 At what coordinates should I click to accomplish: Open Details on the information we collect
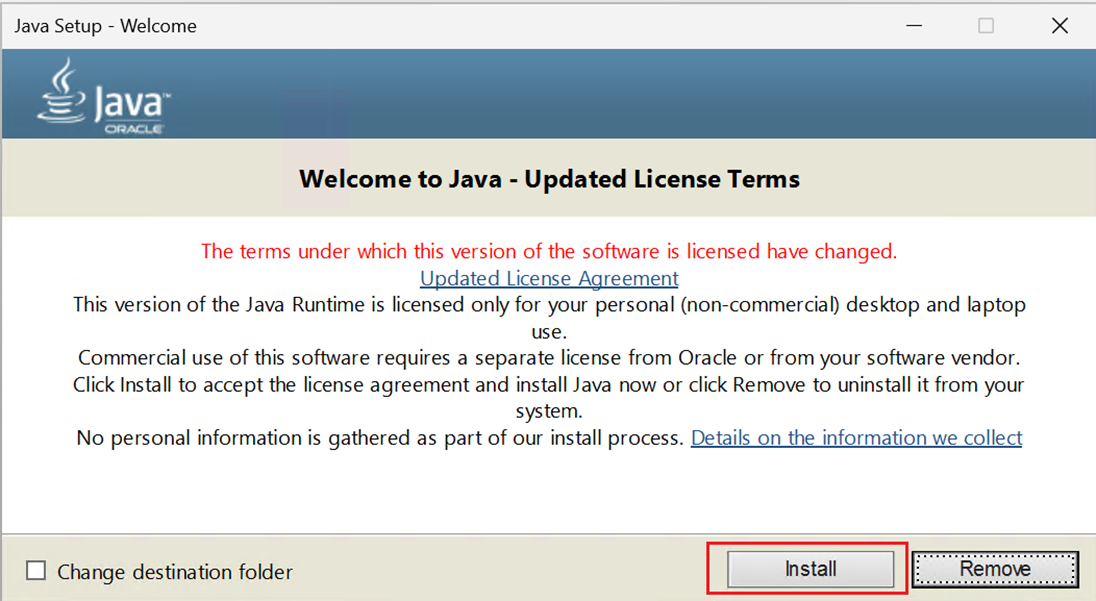(x=856, y=438)
